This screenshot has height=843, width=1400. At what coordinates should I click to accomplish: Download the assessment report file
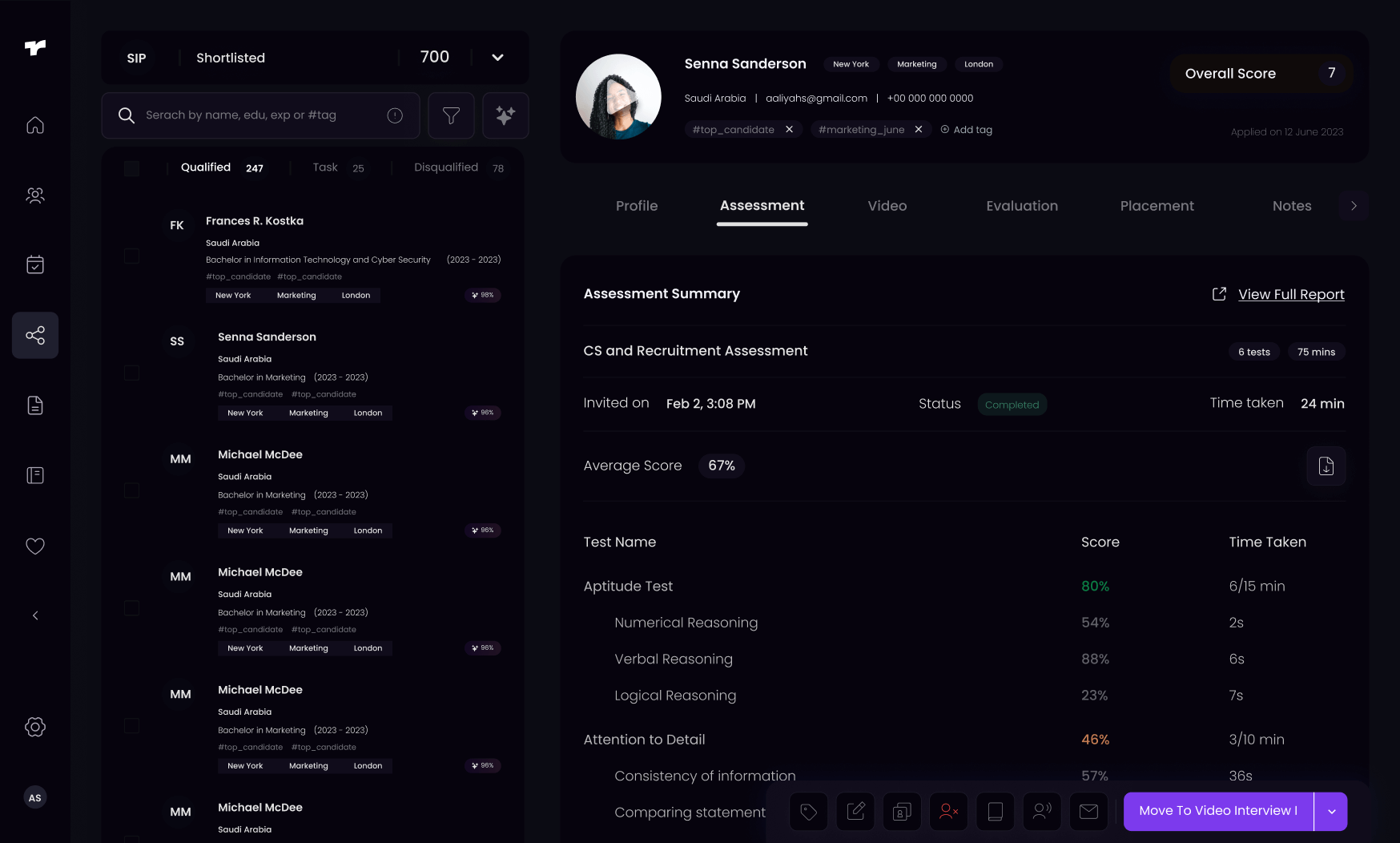(1326, 466)
